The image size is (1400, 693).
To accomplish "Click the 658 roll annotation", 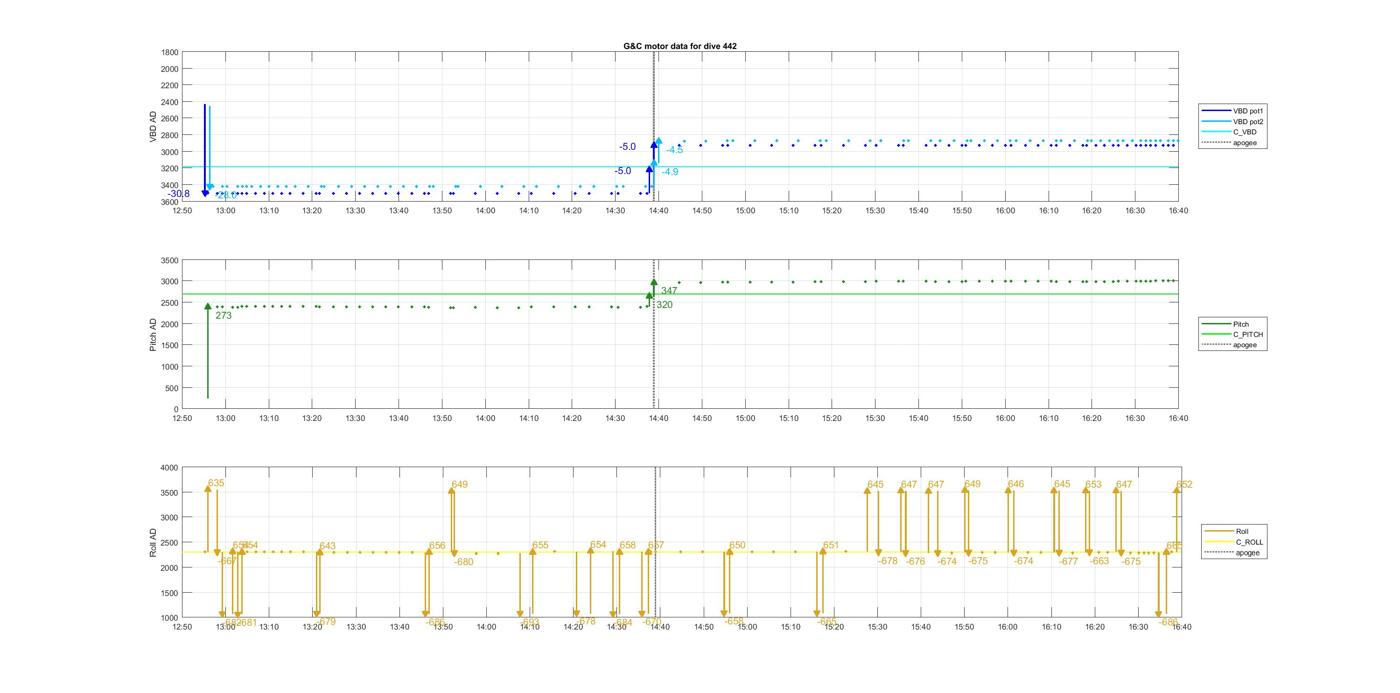I will [627, 545].
